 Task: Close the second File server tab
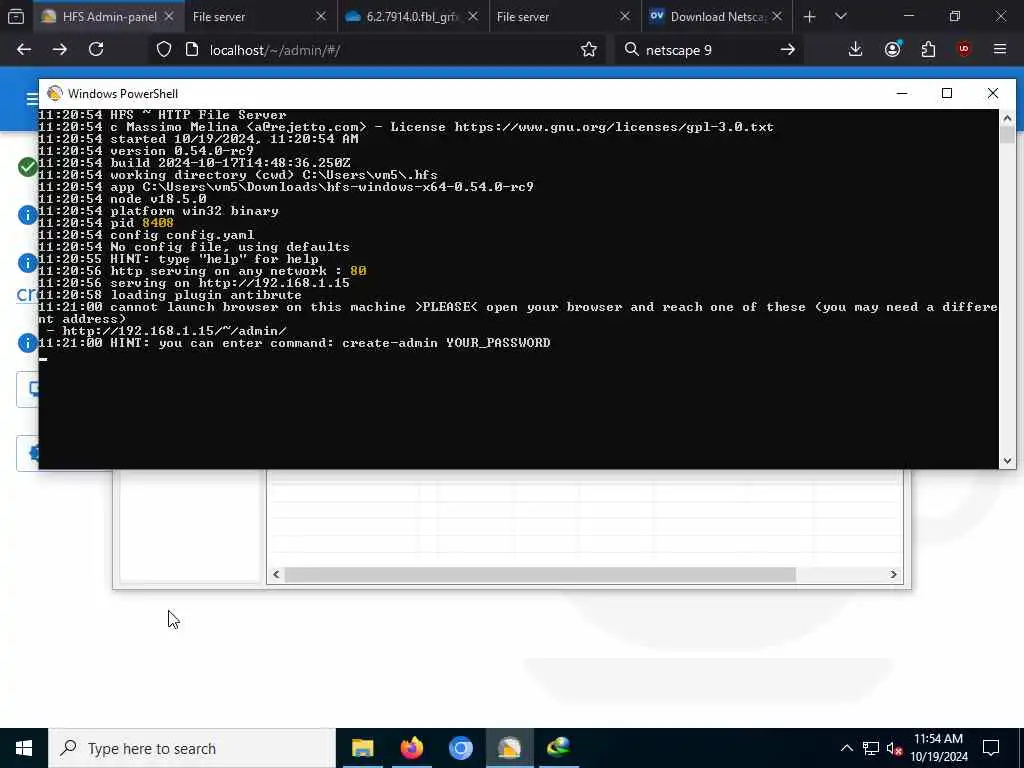click(x=625, y=17)
